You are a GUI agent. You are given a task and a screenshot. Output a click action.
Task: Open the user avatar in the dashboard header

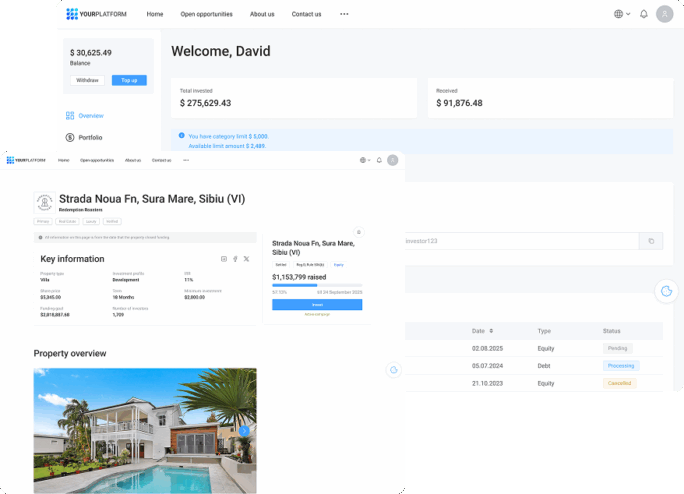665,14
